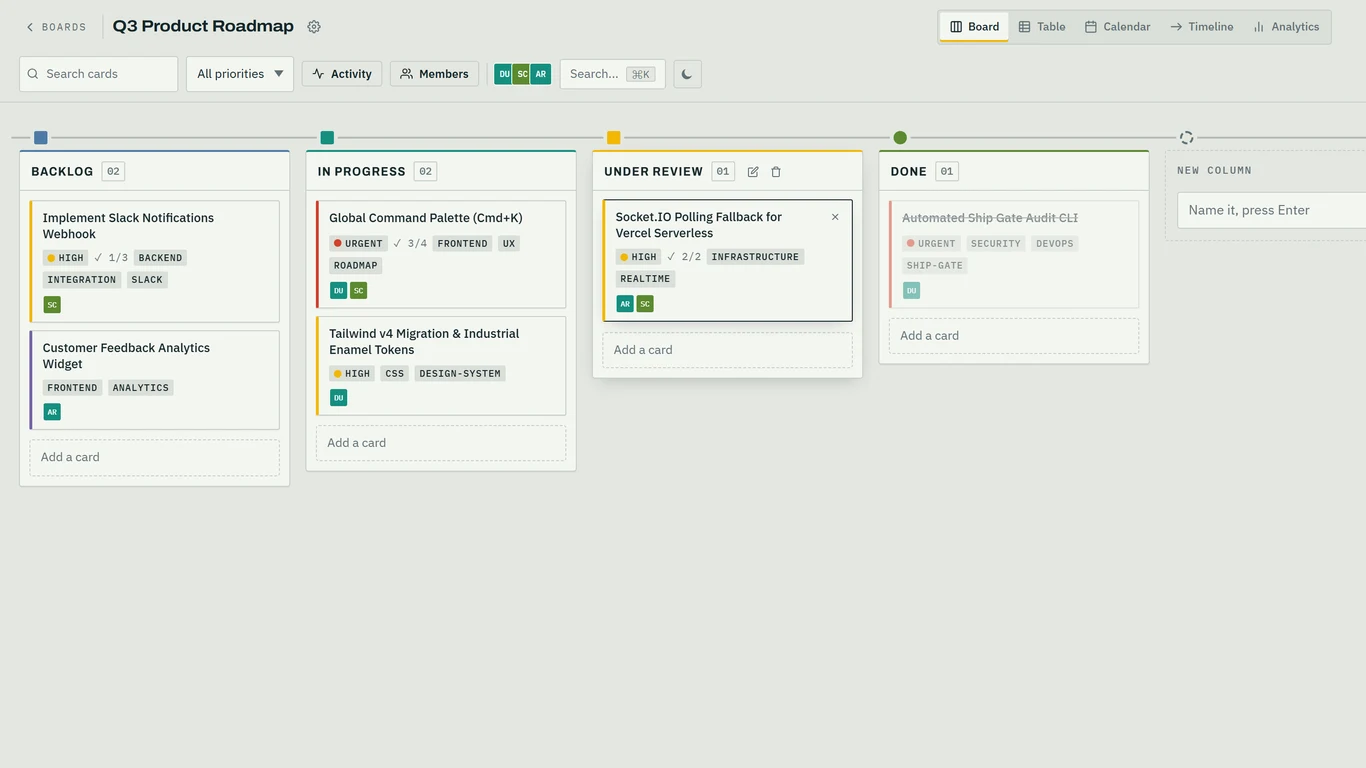Switch to Timeline view tab
Viewport: 1366px width, 768px height.
(1202, 27)
